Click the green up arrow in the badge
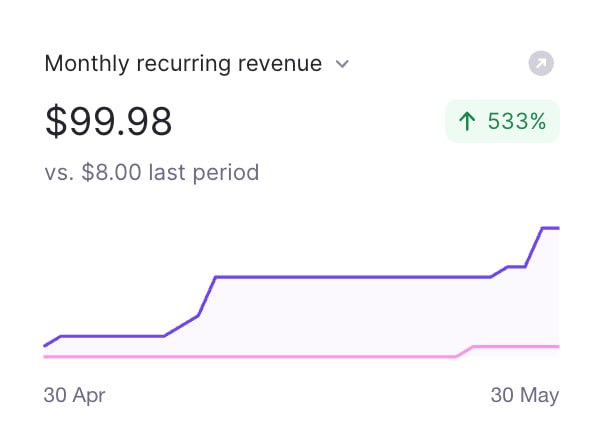The width and height of the screenshot is (614, 448). point(467,121)
